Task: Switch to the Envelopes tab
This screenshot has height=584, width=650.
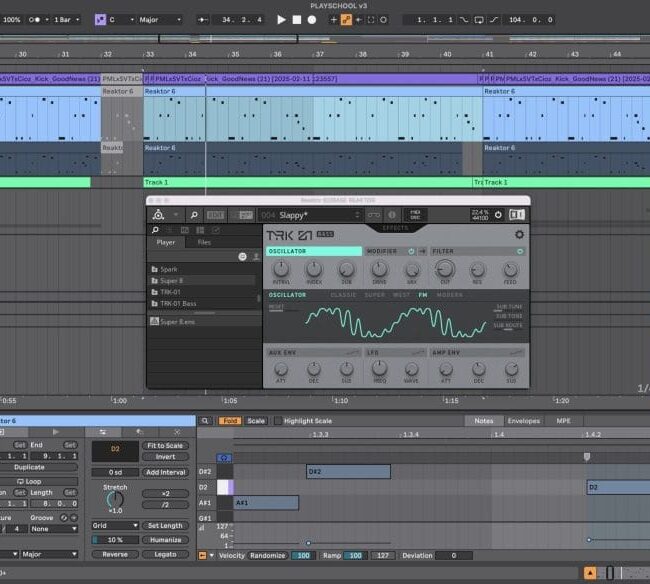Action: (524, 421)
